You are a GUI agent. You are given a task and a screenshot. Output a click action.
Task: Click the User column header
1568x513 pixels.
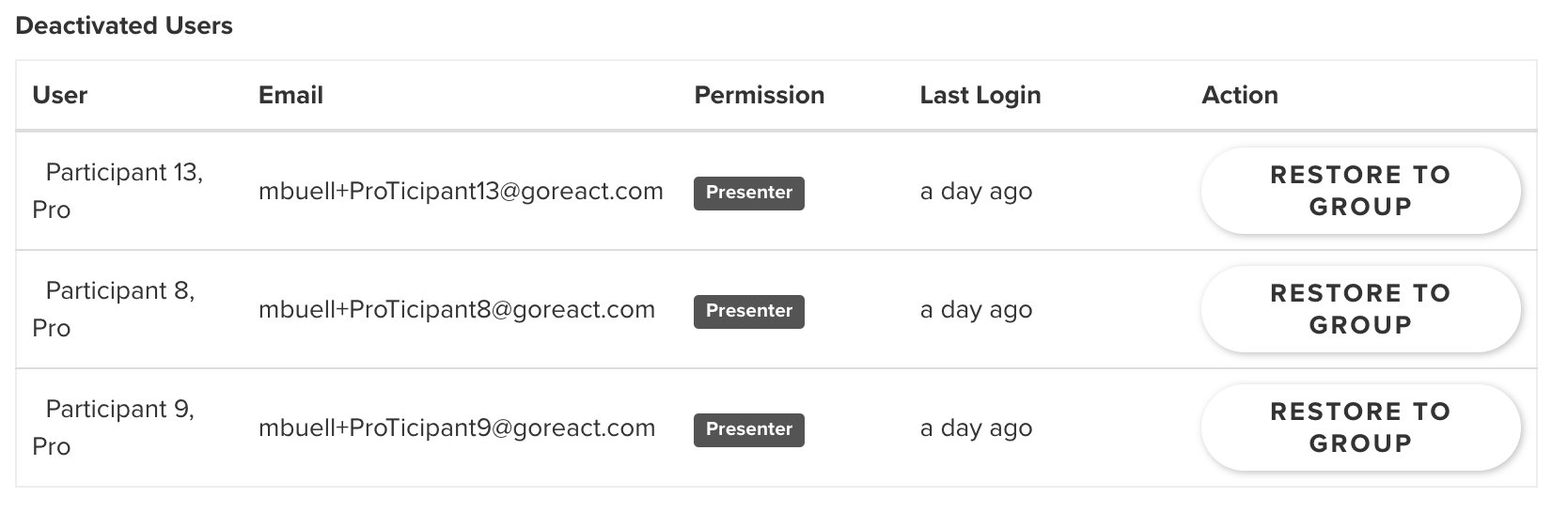click(60, 95)
